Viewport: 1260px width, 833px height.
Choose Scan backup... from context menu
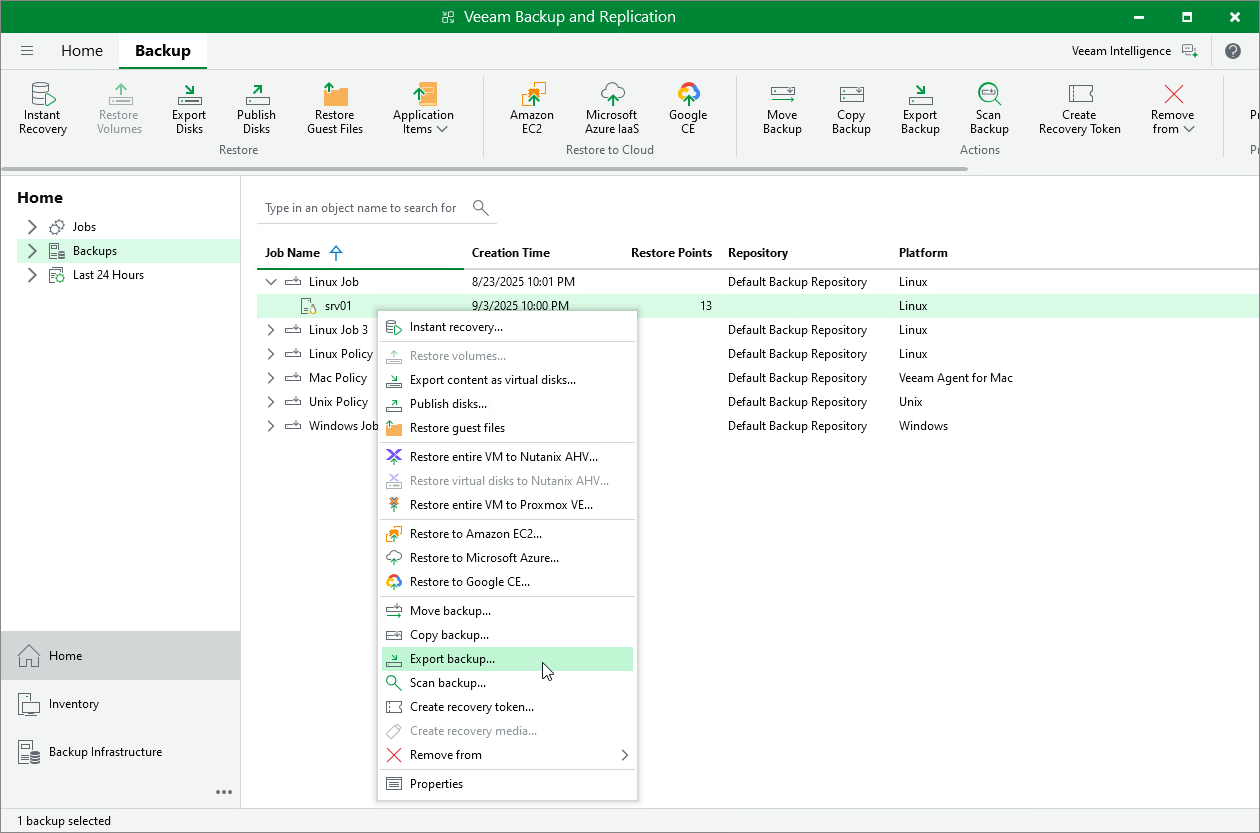(508, 683)
